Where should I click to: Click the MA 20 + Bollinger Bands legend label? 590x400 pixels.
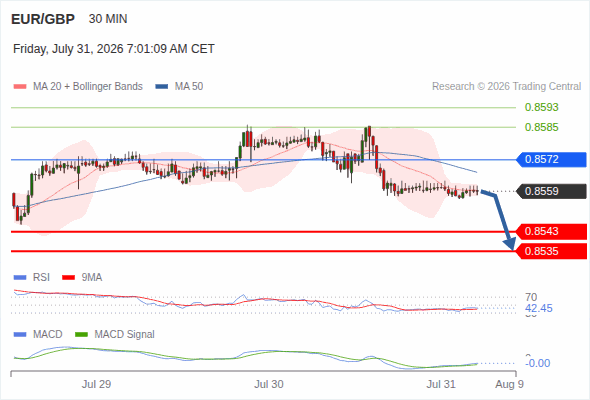pos(88,87)
